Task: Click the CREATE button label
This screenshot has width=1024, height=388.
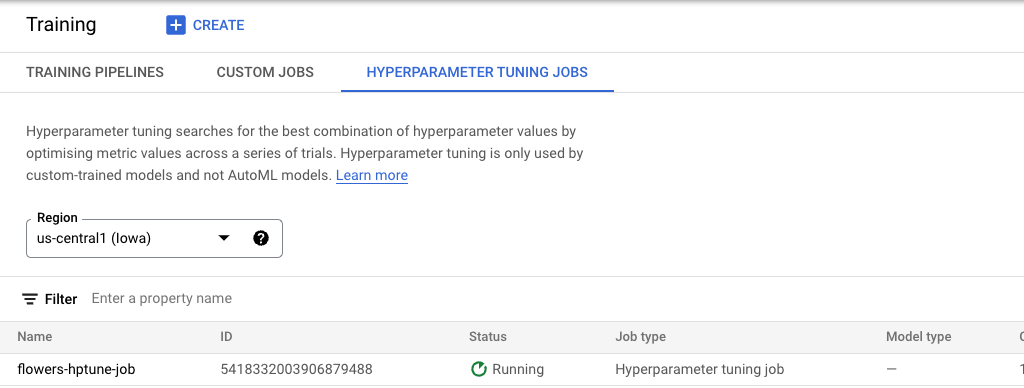Action: click(218, 25)
